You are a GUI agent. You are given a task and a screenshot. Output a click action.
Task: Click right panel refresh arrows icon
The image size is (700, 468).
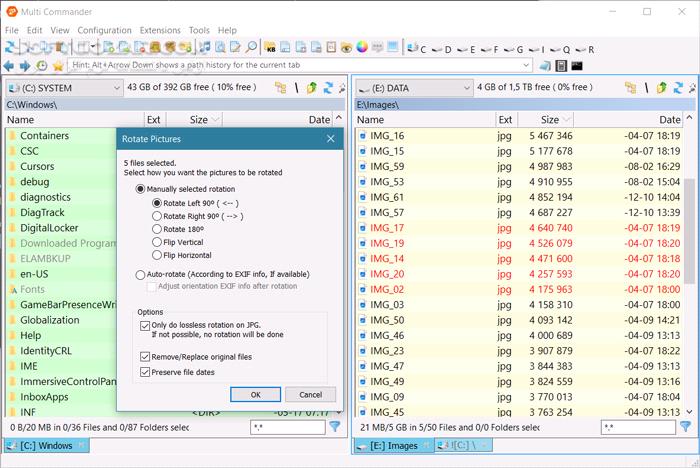click(678, 88)
